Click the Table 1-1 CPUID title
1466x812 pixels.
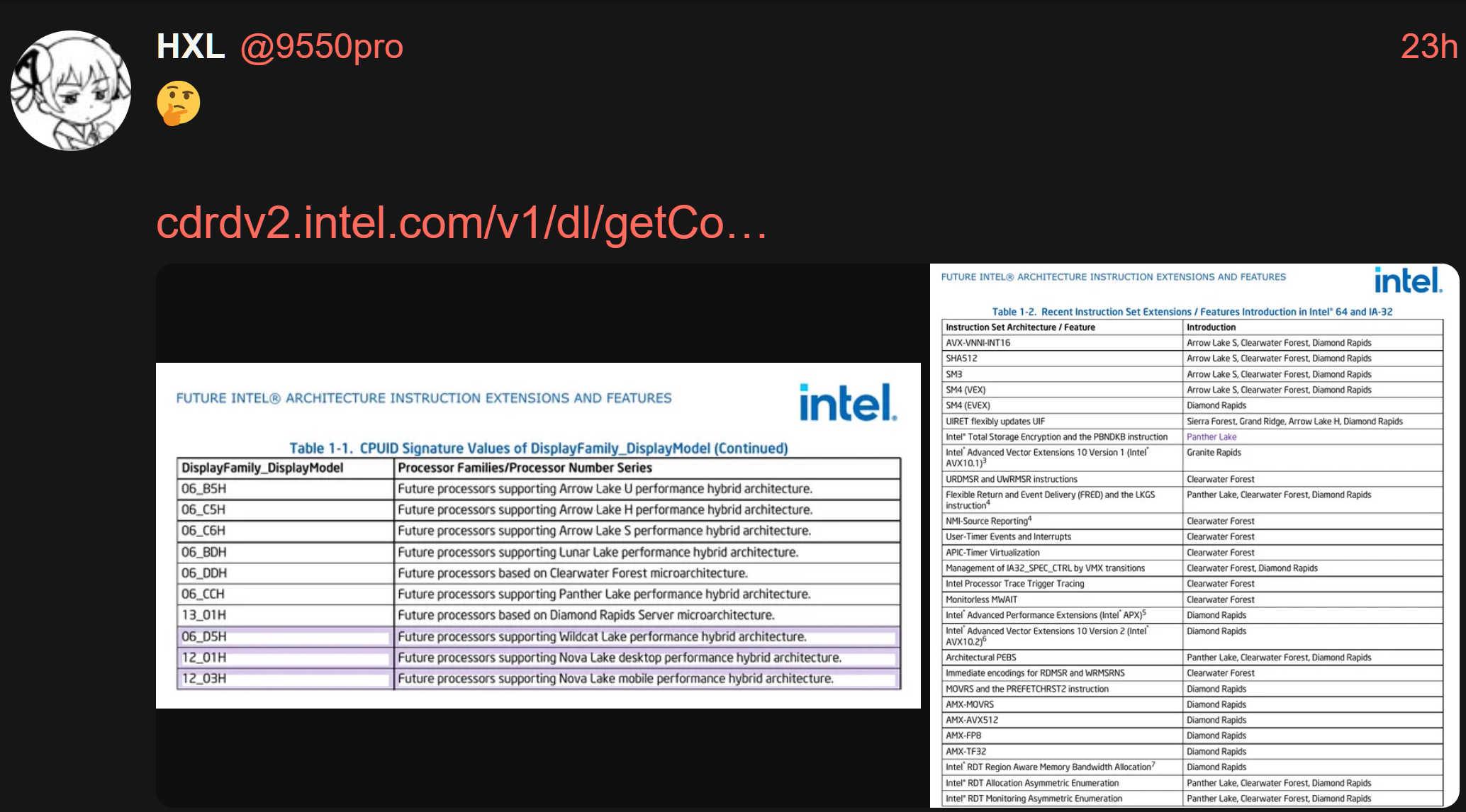[x=538, y=449]
